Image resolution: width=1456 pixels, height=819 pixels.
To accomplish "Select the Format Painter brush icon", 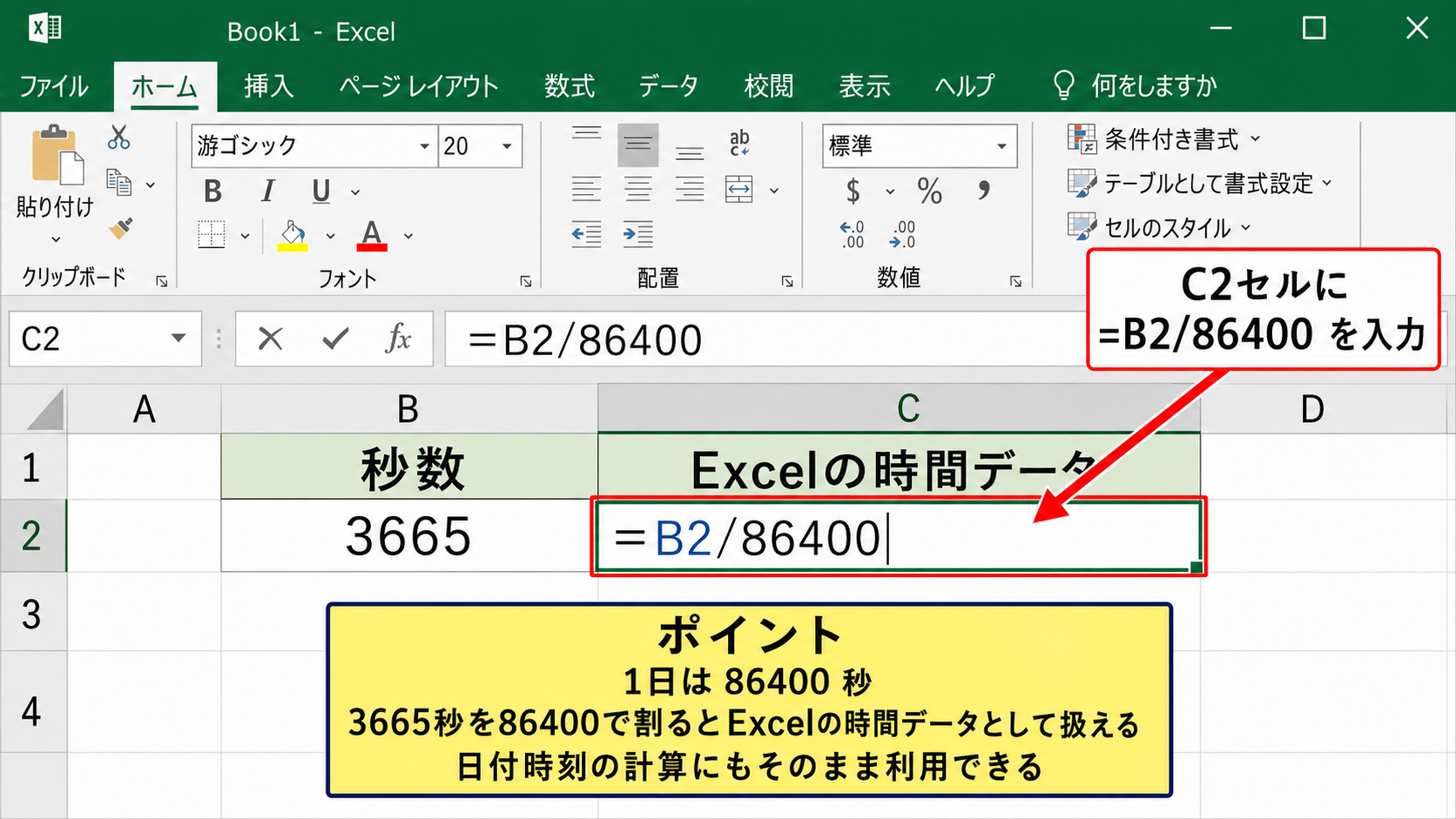I will (120, 228).
